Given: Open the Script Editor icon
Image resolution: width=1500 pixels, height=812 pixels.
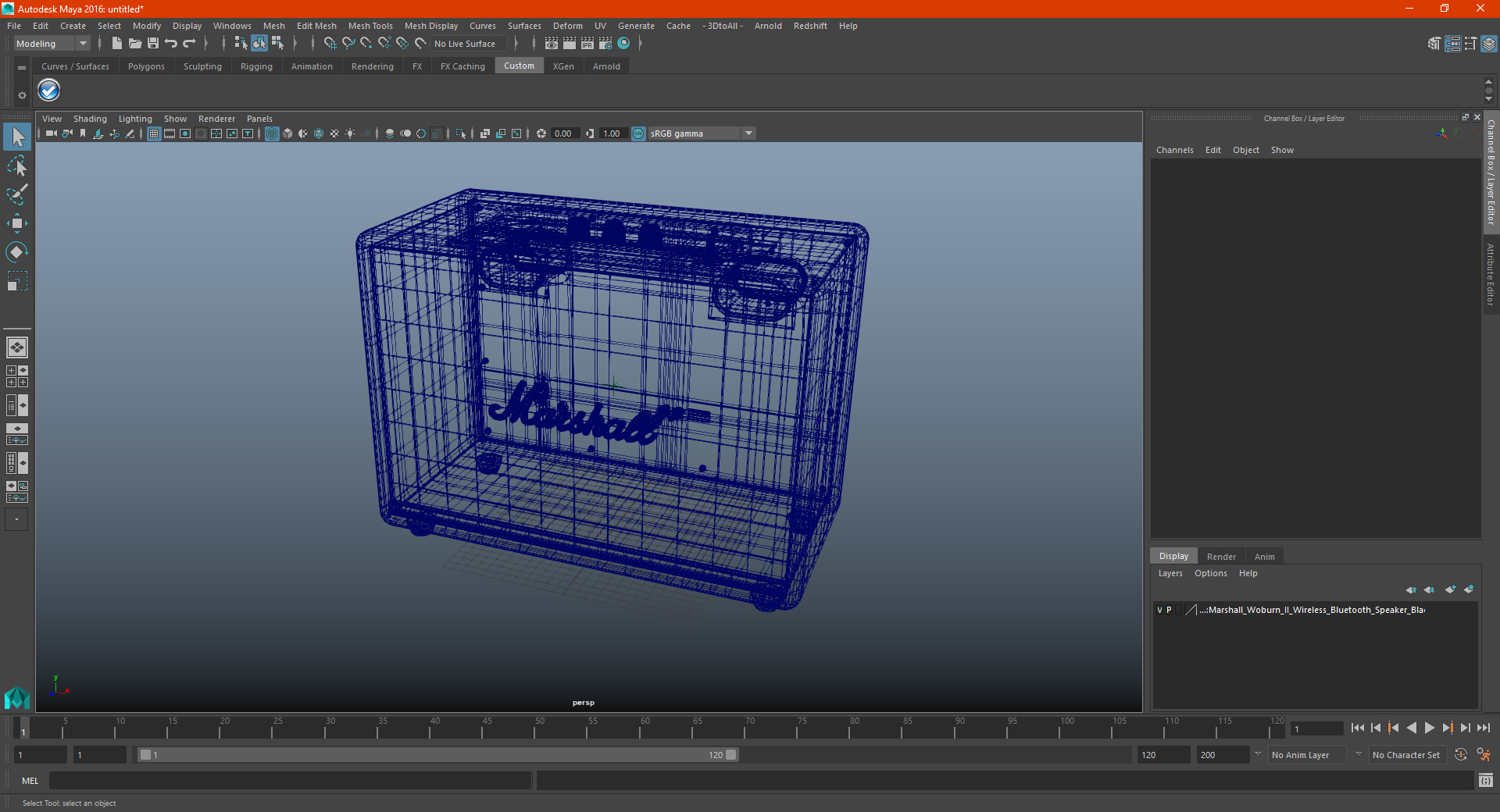Looking at the screenshot, I should tap(1486, 780).
